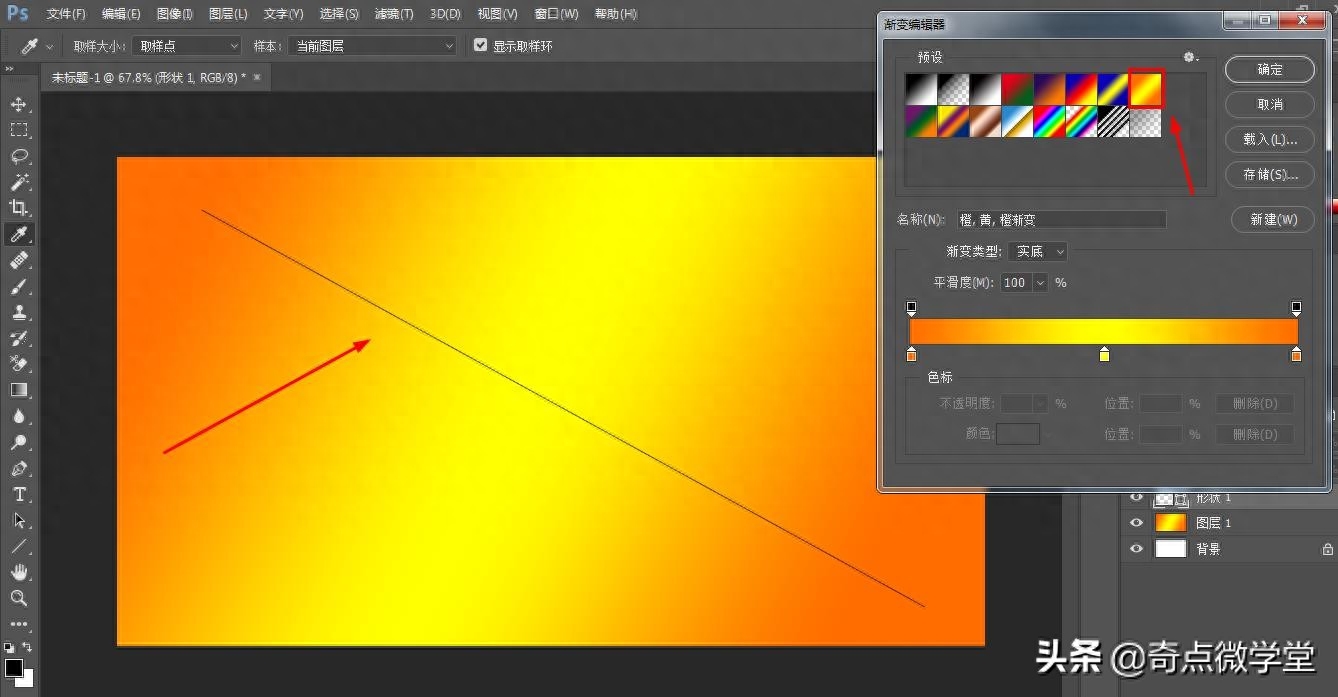This screenshot has height=697, width=1338.
Task: Choose the Hand tool
Action: pyautogui.click(x=19, y=572)
